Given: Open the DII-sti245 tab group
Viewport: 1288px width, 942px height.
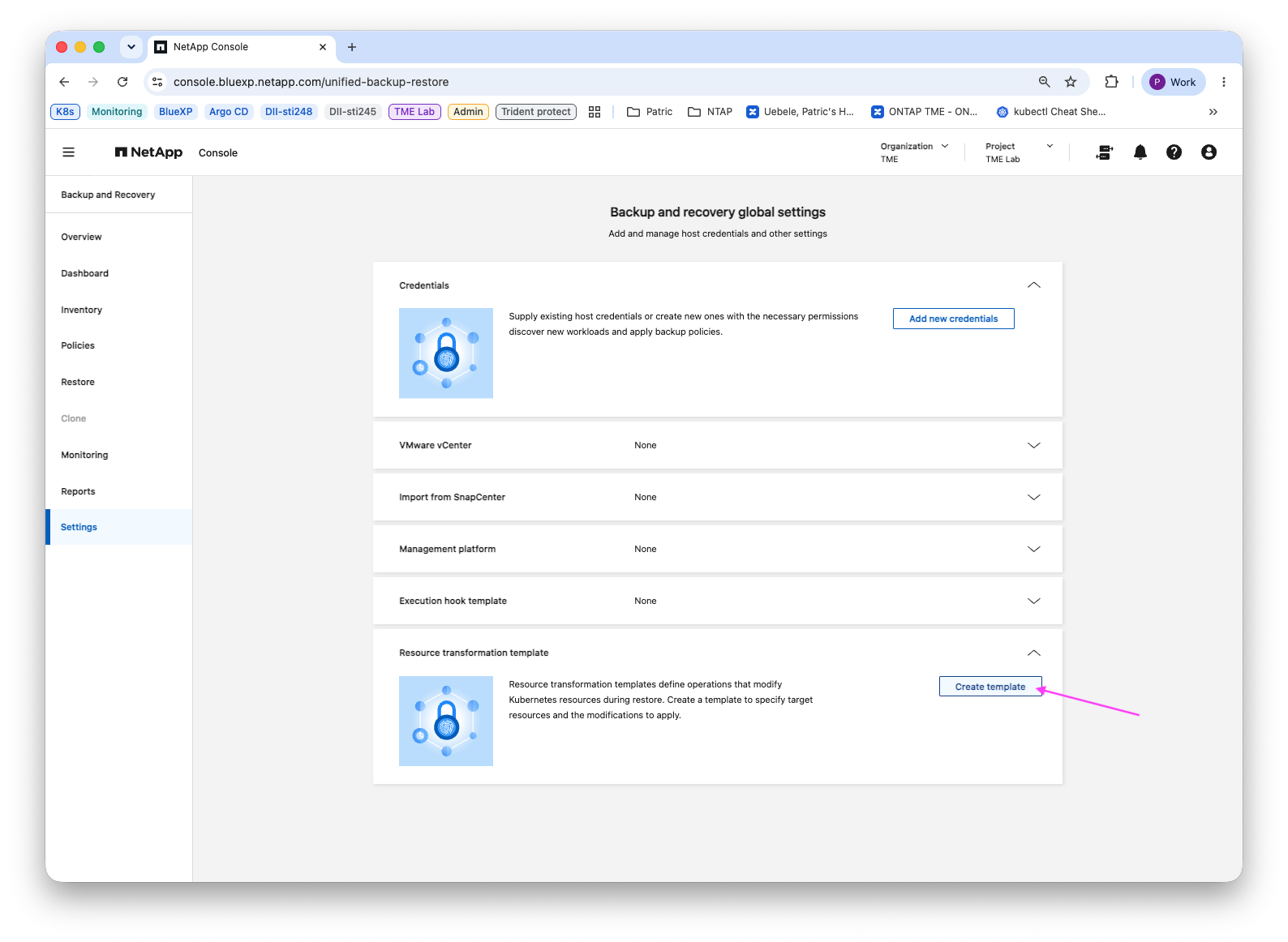Looking at the screenshot, I should (353, 112).
